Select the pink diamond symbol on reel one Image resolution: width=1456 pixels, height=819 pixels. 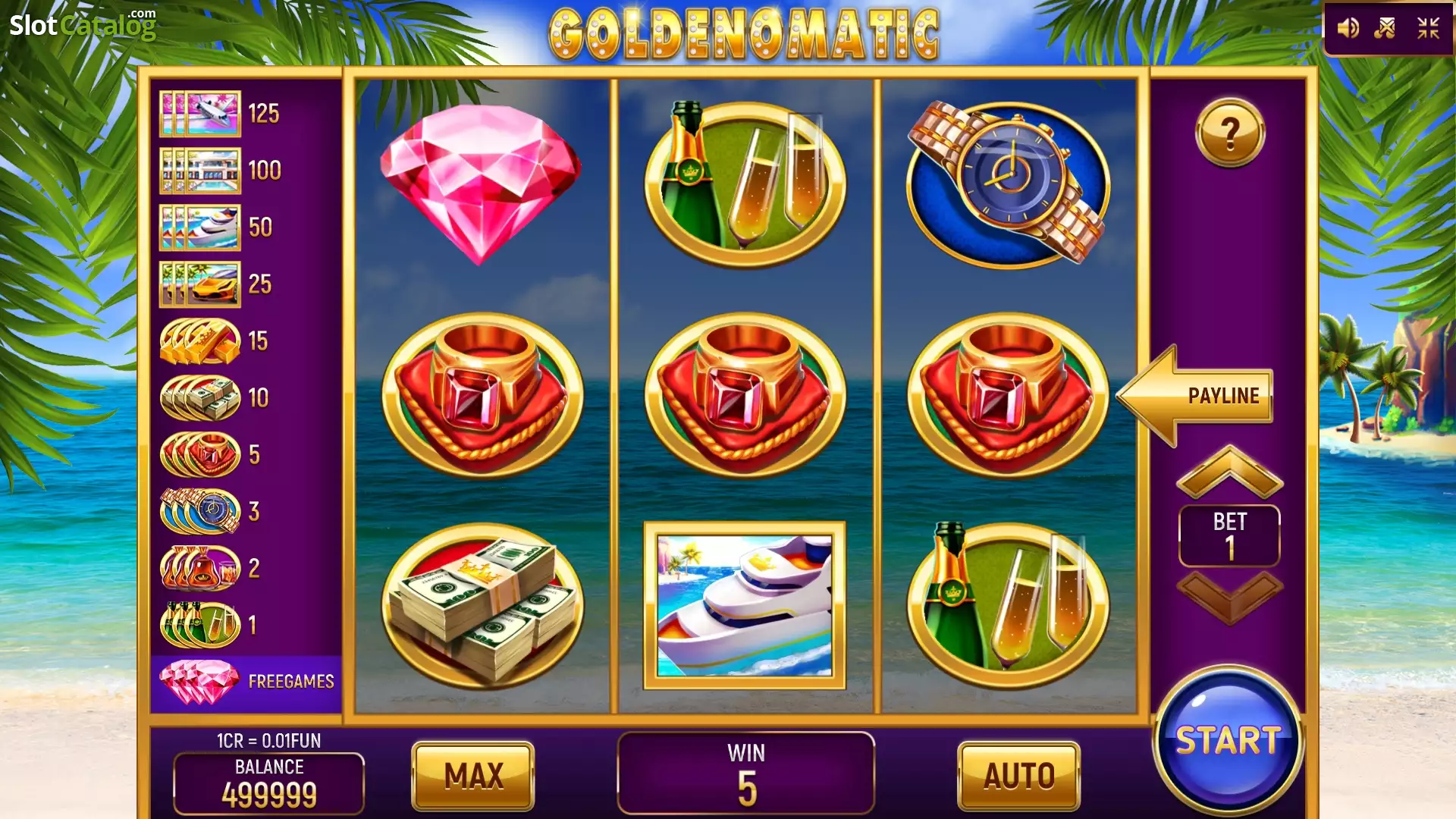click(x=481, y=184)
